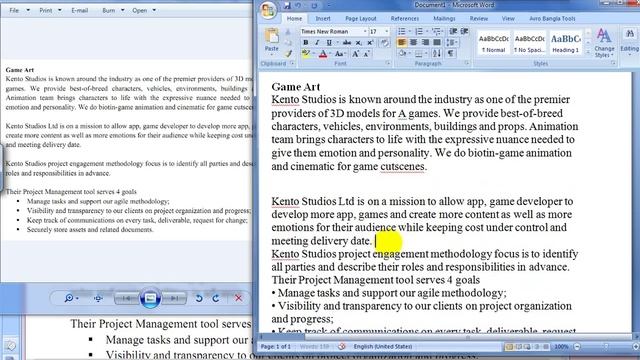Rotate clockwise in the photo viewer
Viewport: 640px width, 360px height.
tap(216, 298)
